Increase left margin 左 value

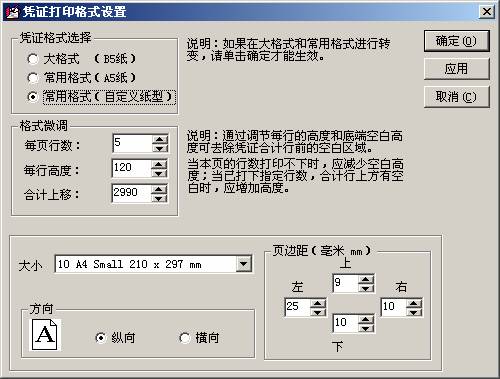[318, 303]
